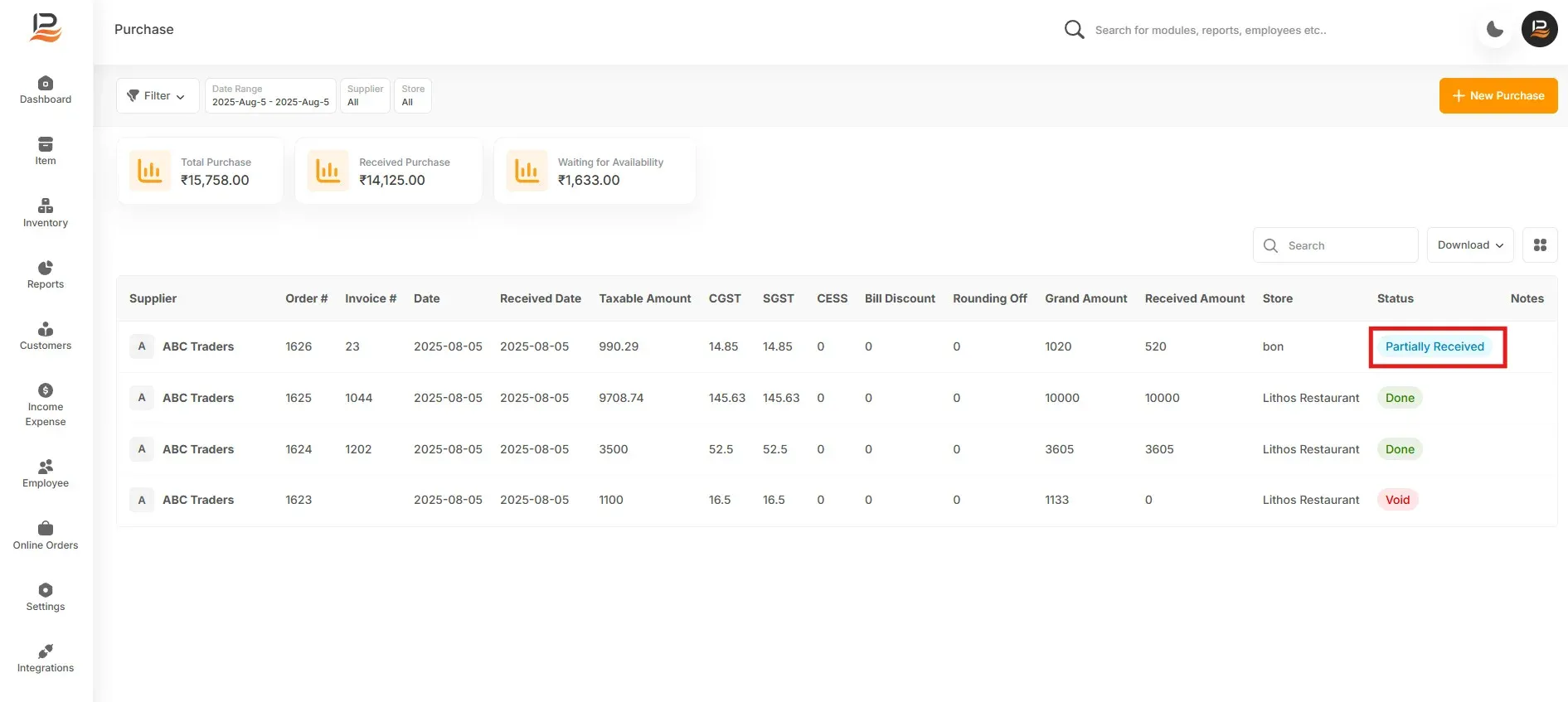
Task: Click the Partially Received status badge
Action: 1435,346
